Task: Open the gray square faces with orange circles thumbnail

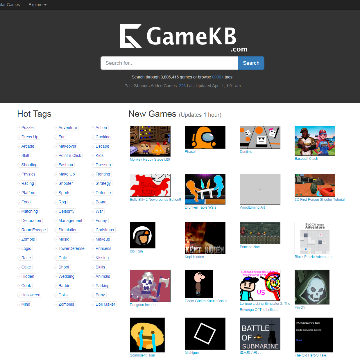Action: click(x=260, y=137)
